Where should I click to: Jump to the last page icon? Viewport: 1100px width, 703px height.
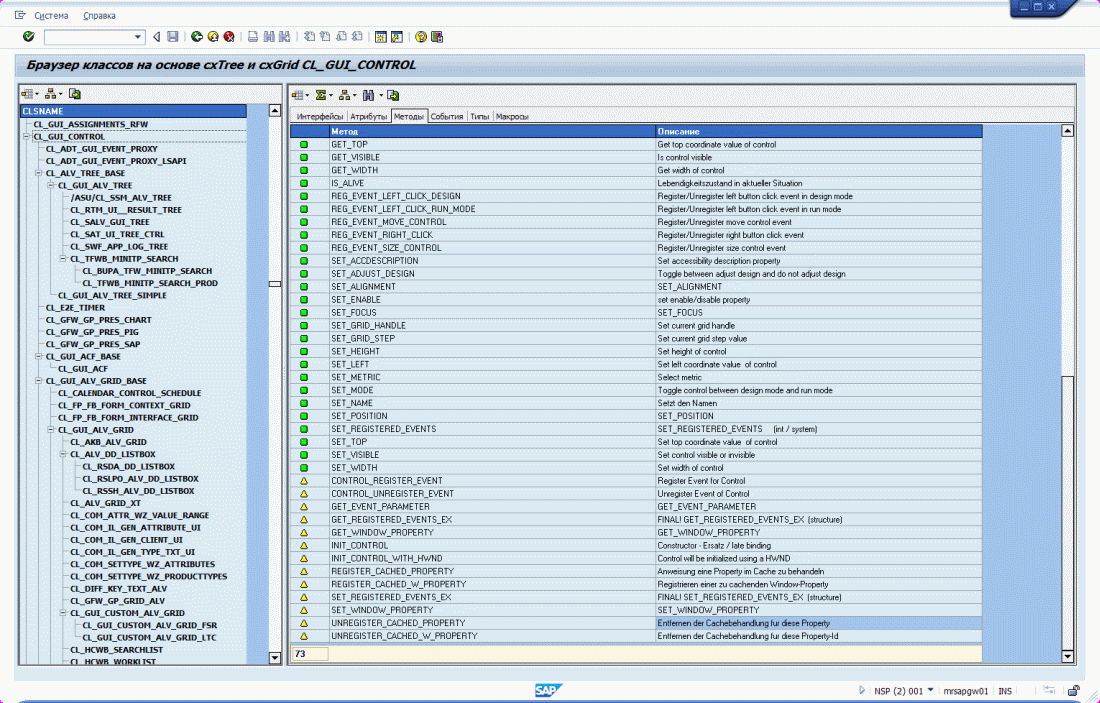click(x=357, y=36)
